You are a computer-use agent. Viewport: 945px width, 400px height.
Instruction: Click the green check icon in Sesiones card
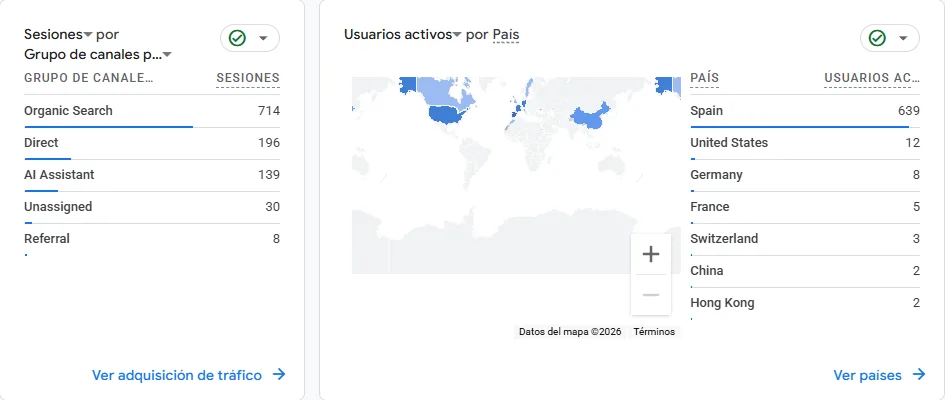pyautogui.click(x=237, y=39)
